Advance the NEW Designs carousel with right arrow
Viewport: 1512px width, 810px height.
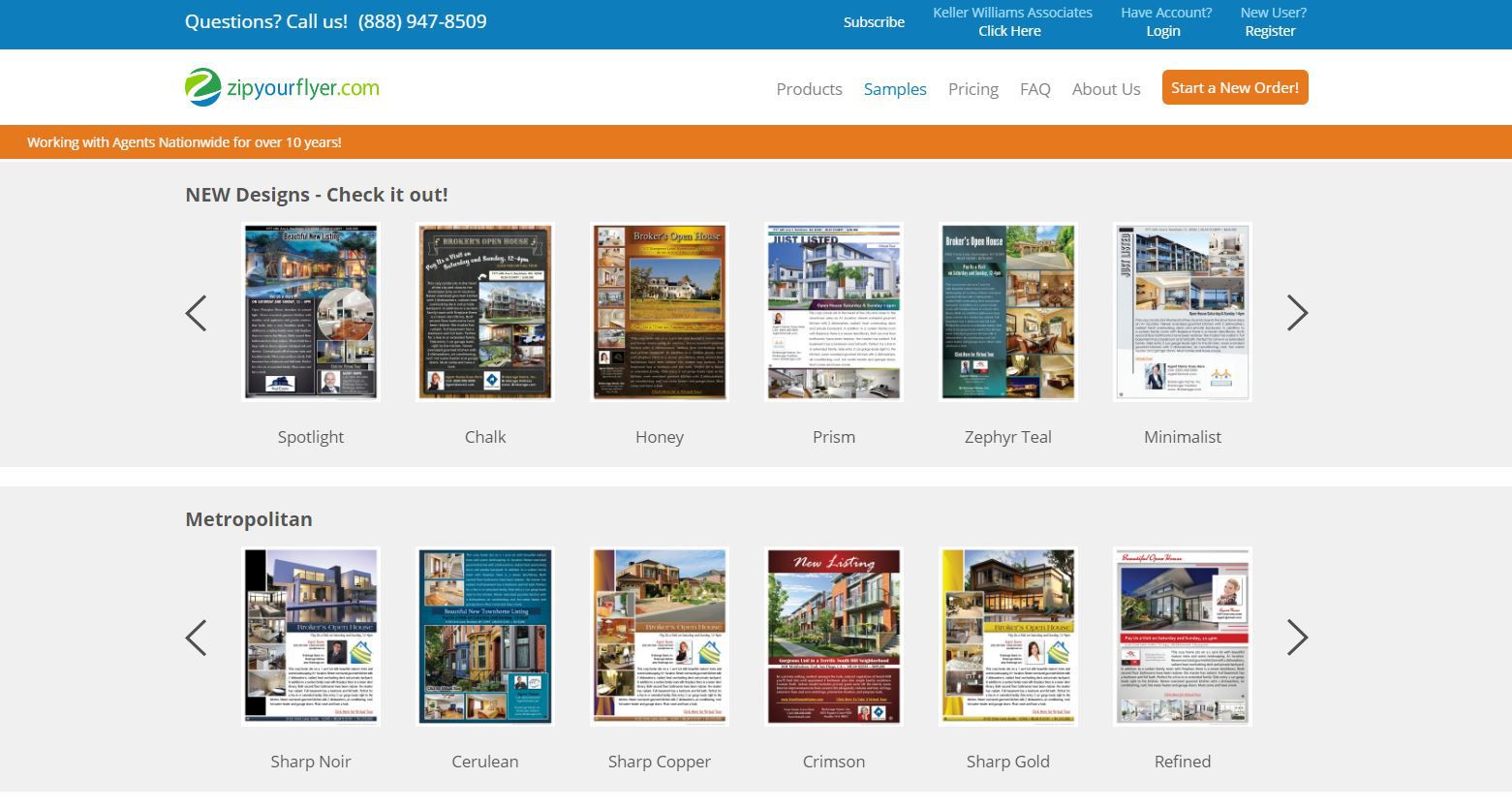click(1297, 312)
